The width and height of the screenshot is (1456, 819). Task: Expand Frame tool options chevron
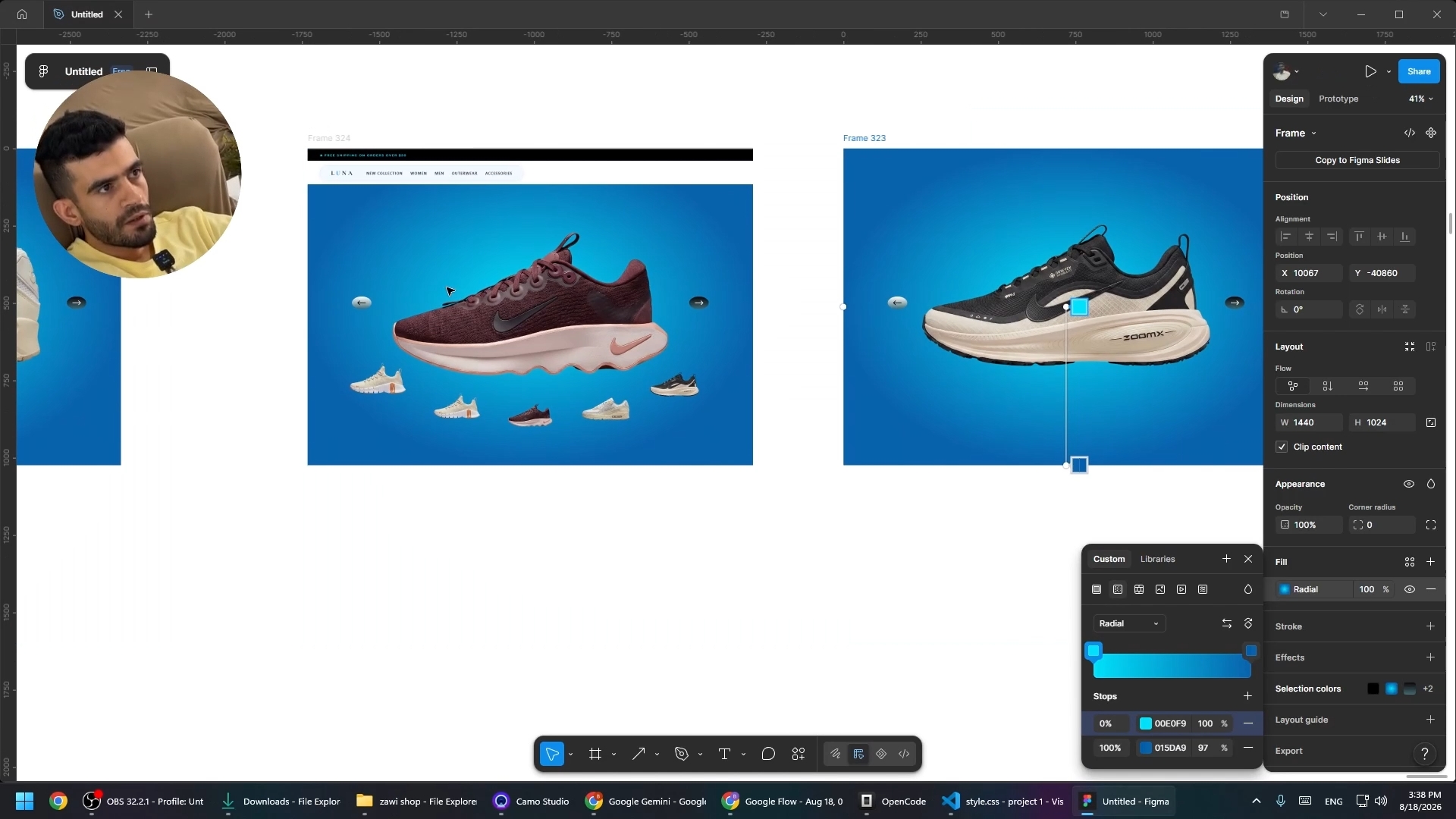coord(613,754)
